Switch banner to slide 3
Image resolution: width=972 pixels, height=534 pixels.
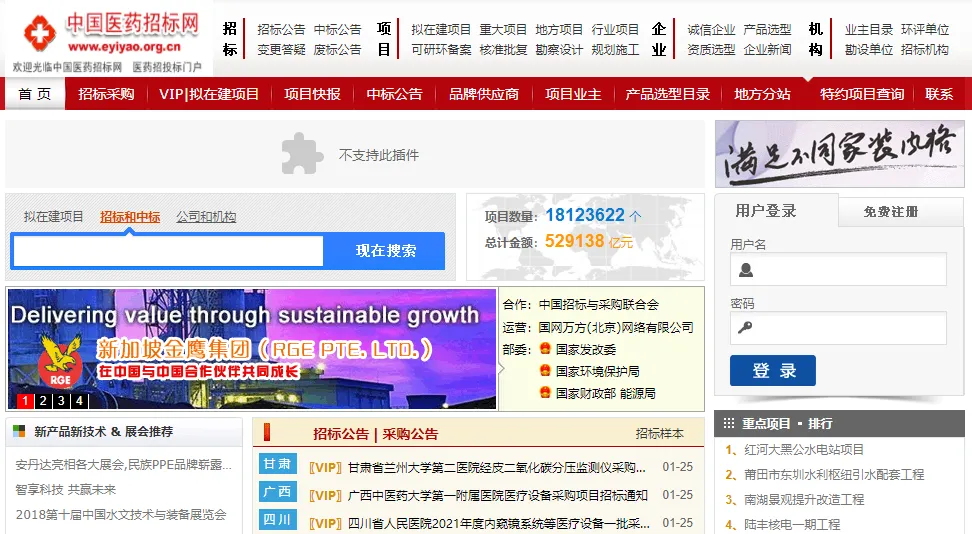(x=61, y=401)
